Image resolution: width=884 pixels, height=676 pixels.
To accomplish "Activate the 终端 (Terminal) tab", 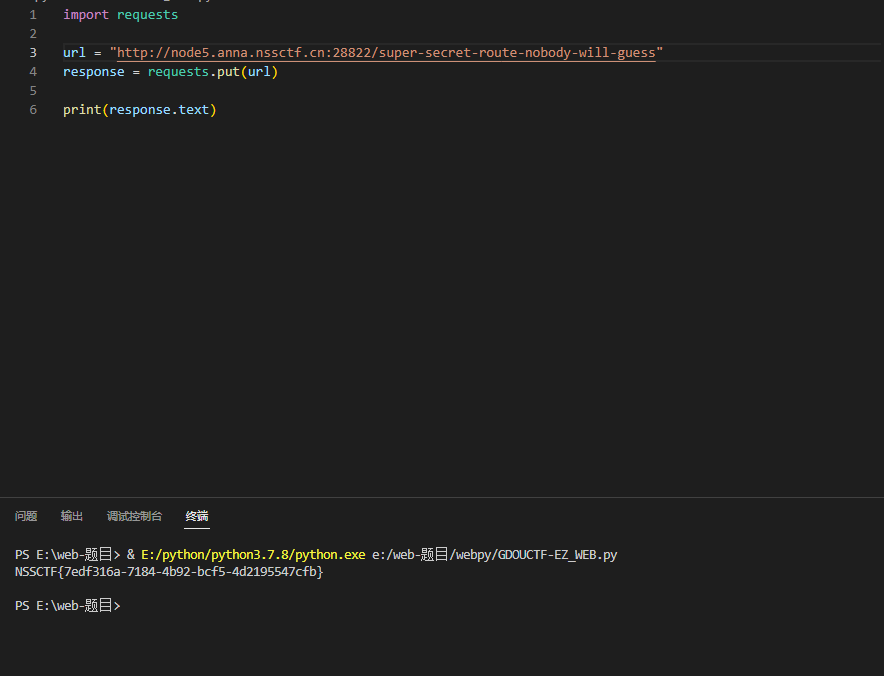I will click(197, 516).
